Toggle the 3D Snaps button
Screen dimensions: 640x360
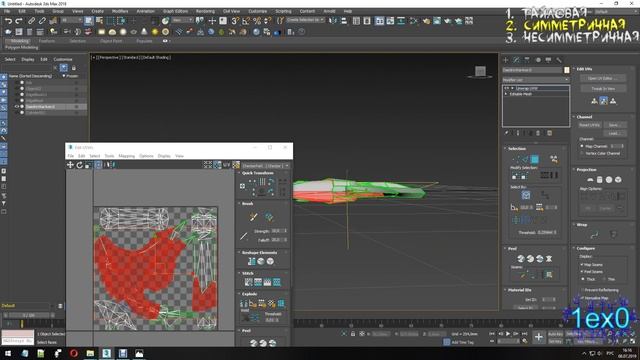pos(235,20)
